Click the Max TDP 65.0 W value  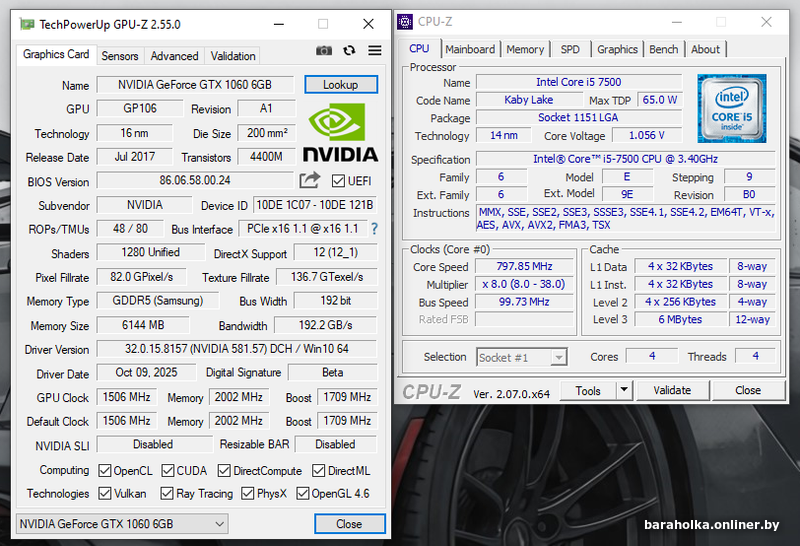click(x=660, y=100)
